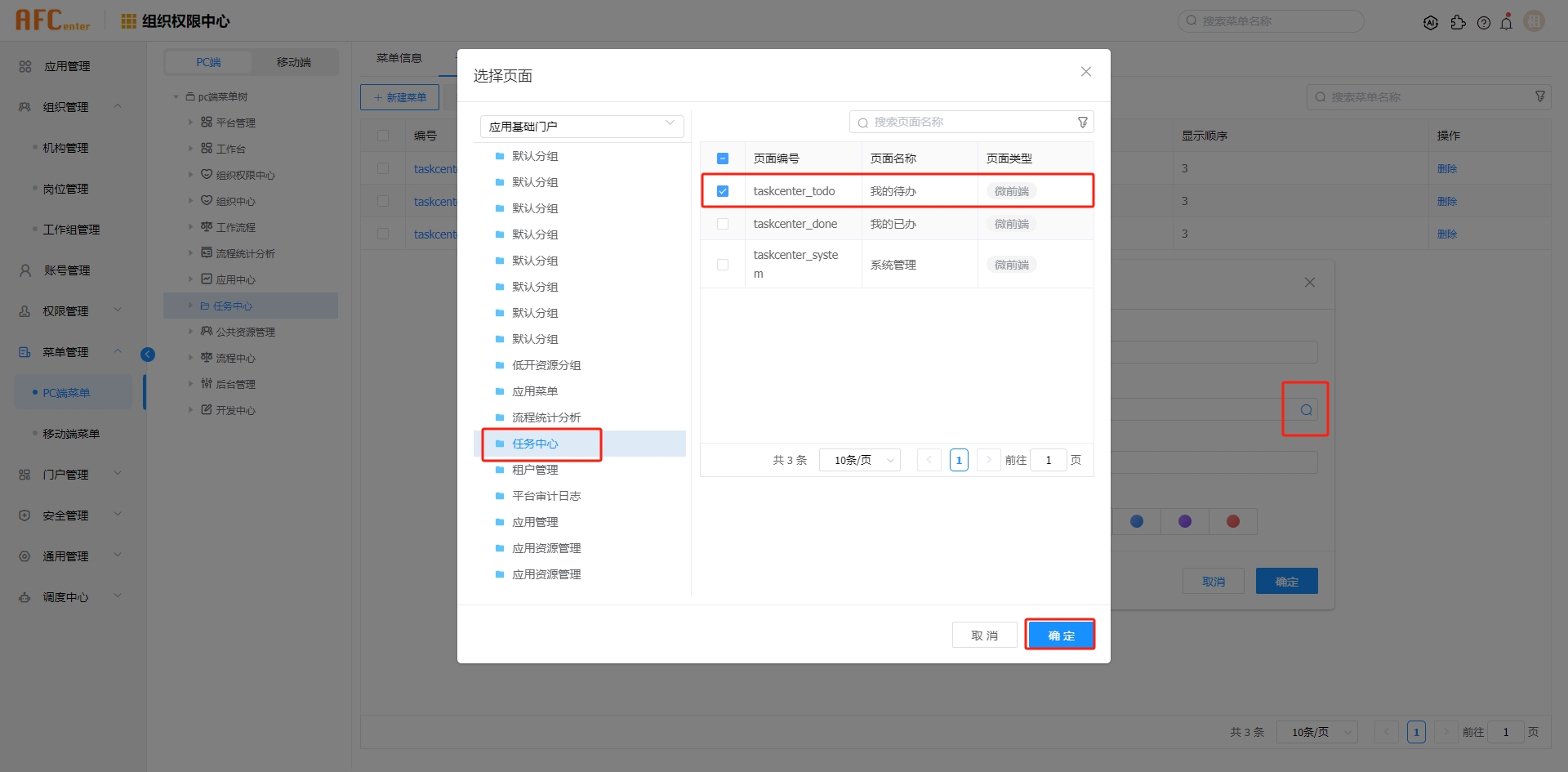The height and width of the screenshot is (772, 1568).
Task: Open the AI assistant icon in top bar
Action: click(x=1431, y=23)
